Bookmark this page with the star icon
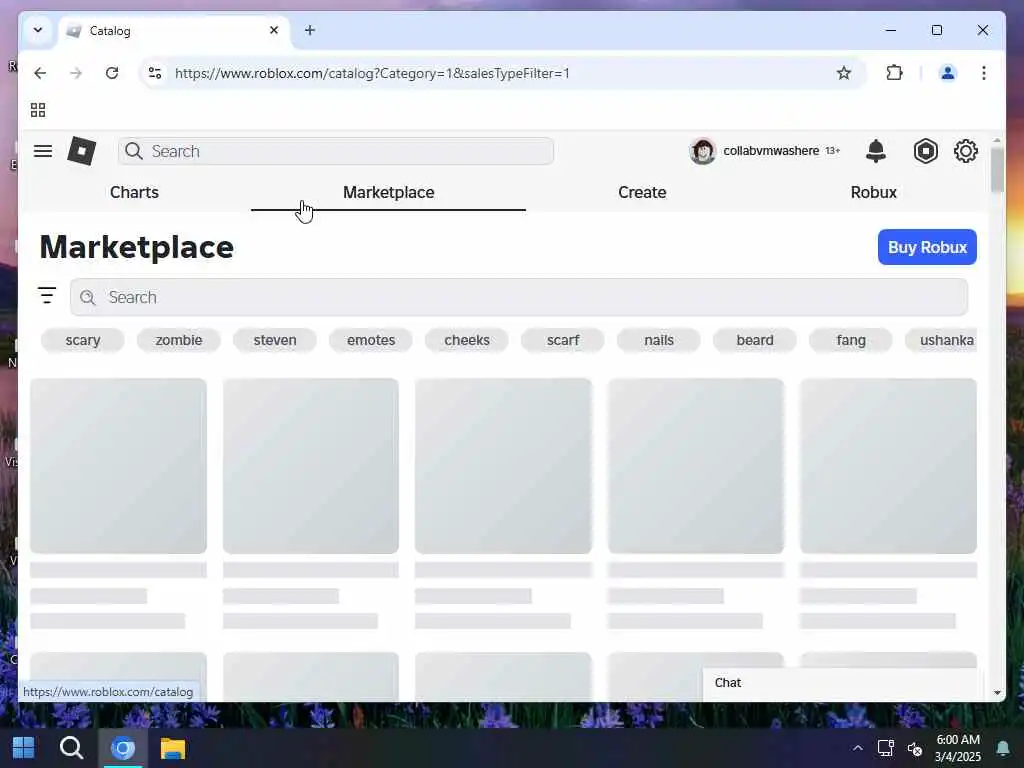Image resolution: width=1024 pixels, height=768 pixels. 844,73
